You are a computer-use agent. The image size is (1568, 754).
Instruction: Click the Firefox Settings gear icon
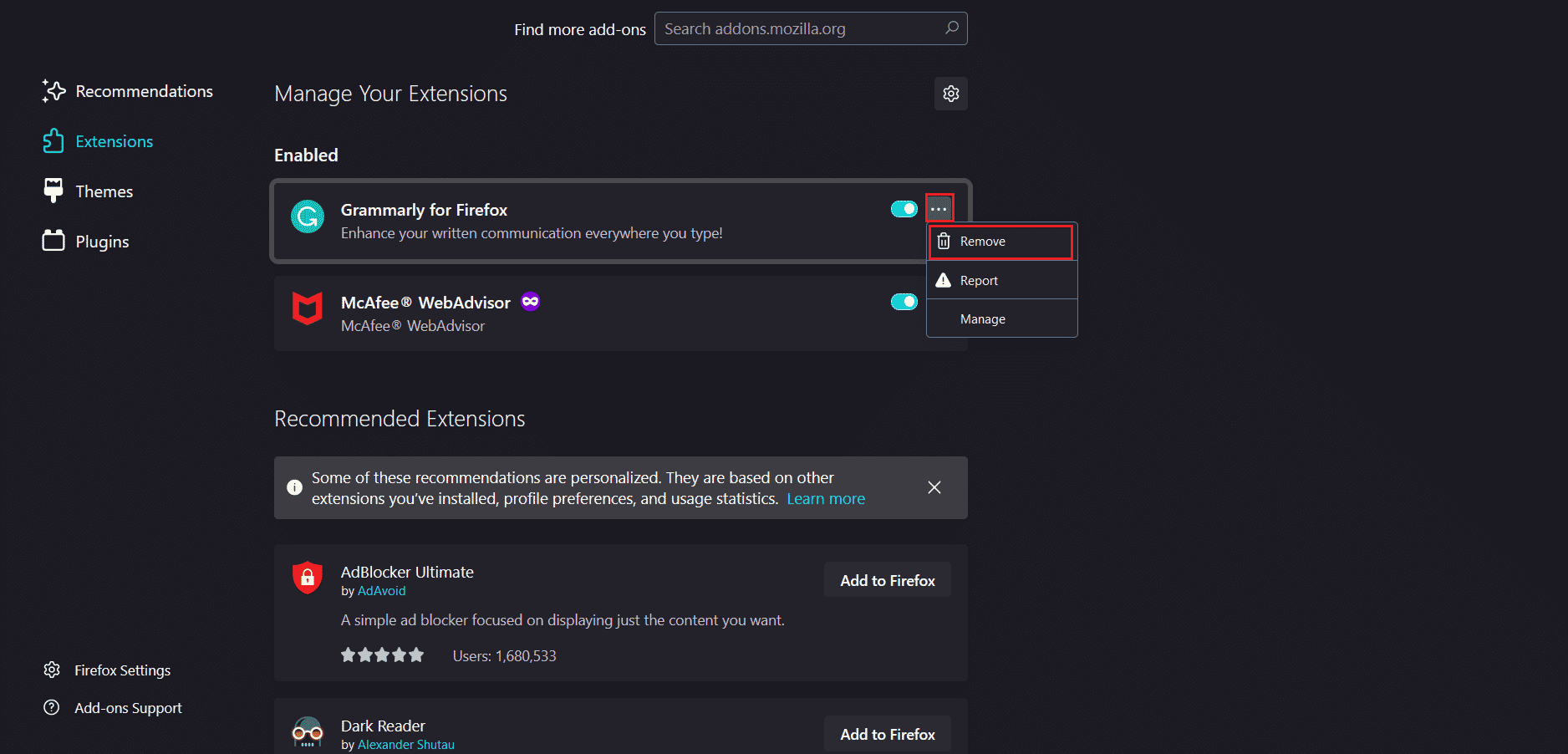(52, 670)
